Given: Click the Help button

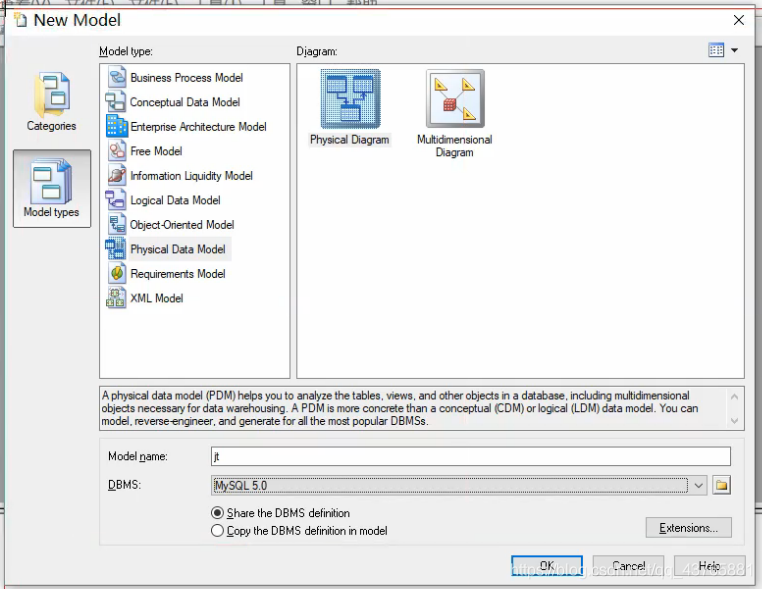Looking at the screenshot, I should pos(710,566).
